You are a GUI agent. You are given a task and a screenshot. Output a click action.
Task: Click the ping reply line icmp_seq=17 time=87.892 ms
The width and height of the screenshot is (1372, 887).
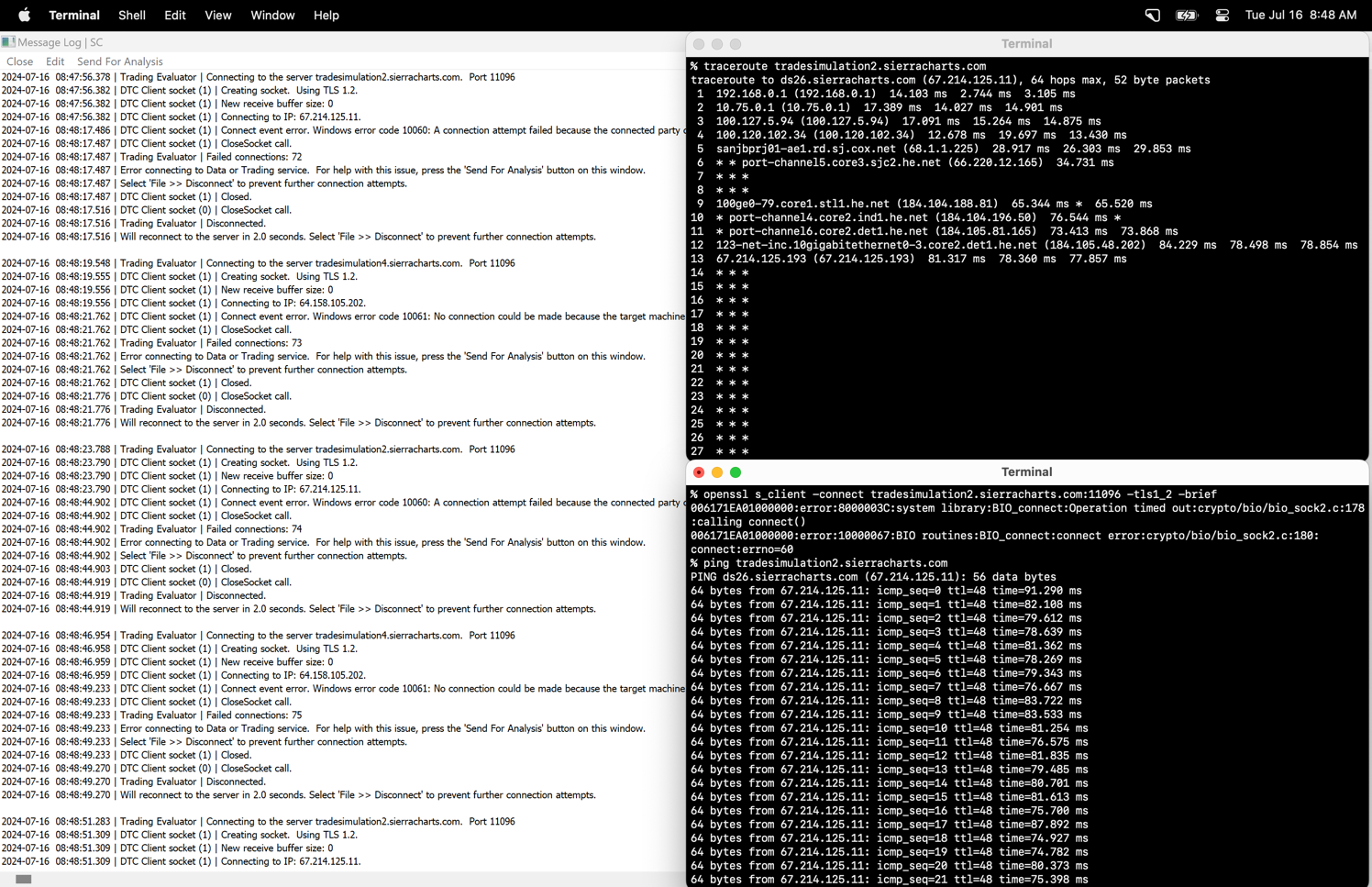pos(890,825)
